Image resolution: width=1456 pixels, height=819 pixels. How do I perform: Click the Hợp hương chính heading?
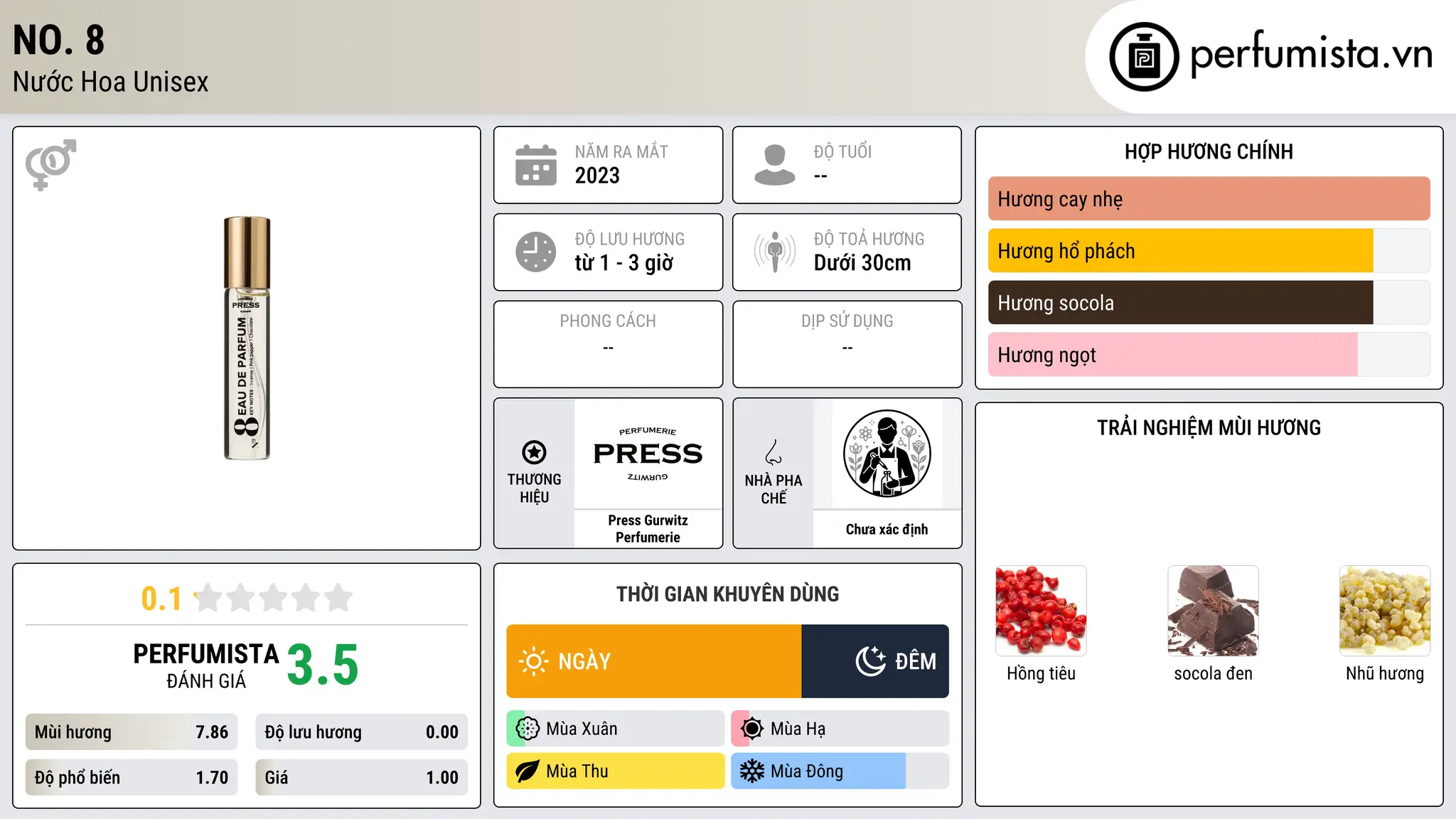[1209, 151]
